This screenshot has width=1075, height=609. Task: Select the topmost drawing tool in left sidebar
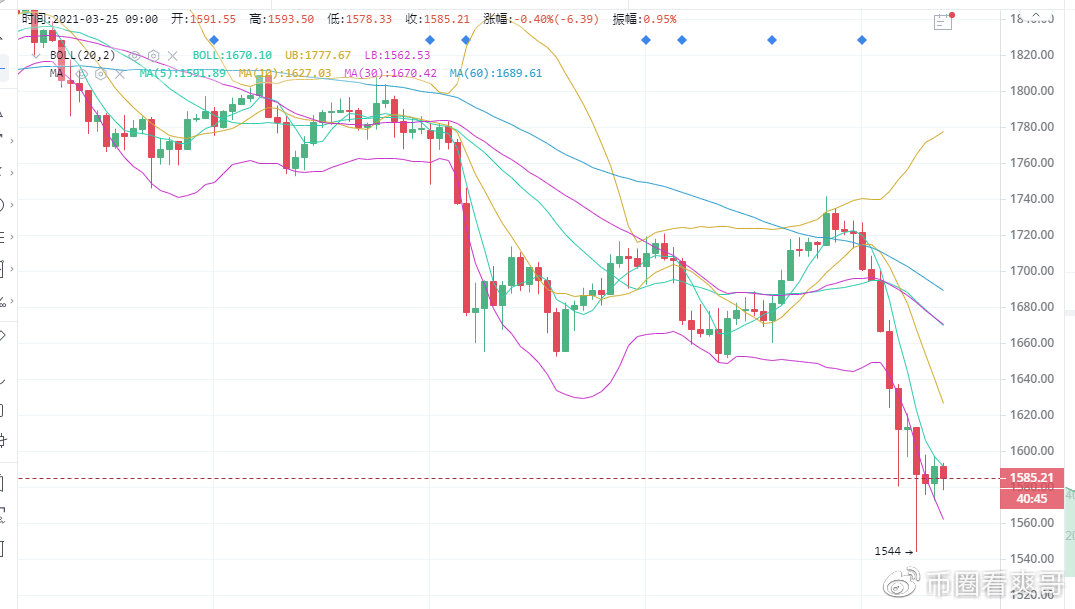8,40
